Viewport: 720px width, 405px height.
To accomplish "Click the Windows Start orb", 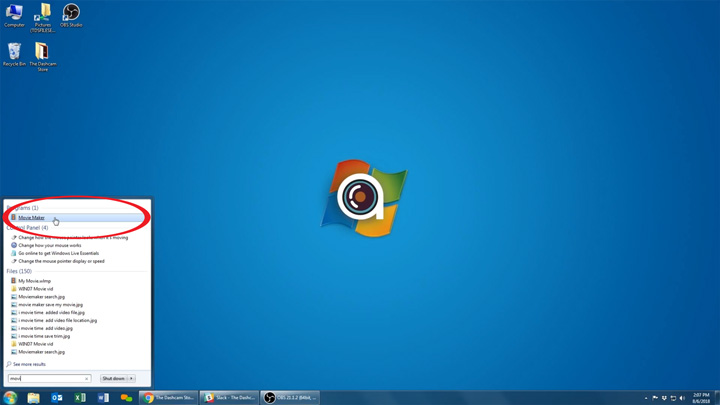I will point(10,397).
